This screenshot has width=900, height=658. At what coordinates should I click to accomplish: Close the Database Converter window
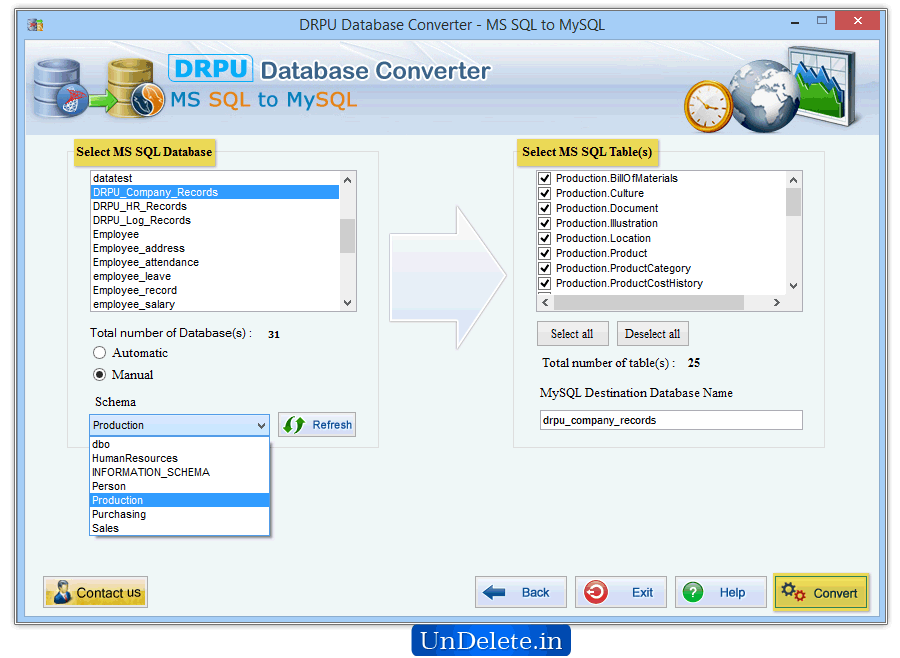[x=858, y=21]
